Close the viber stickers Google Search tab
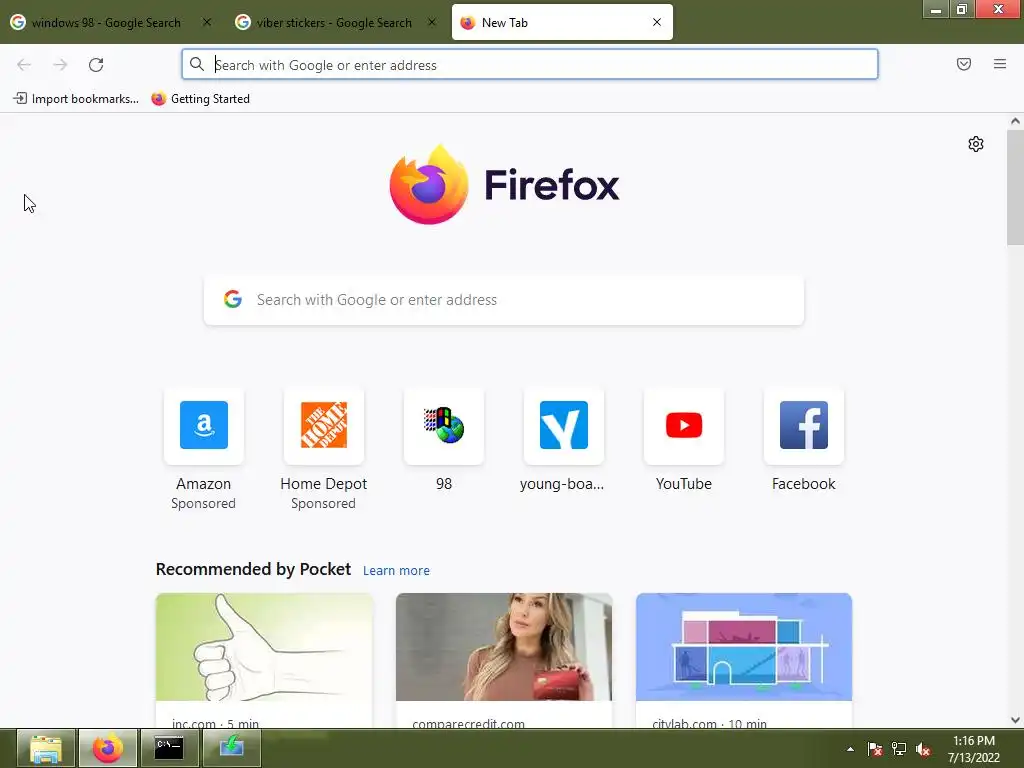Image resolution: width=1024 pixels, height=768 pixels. click(x=432, y=22)
